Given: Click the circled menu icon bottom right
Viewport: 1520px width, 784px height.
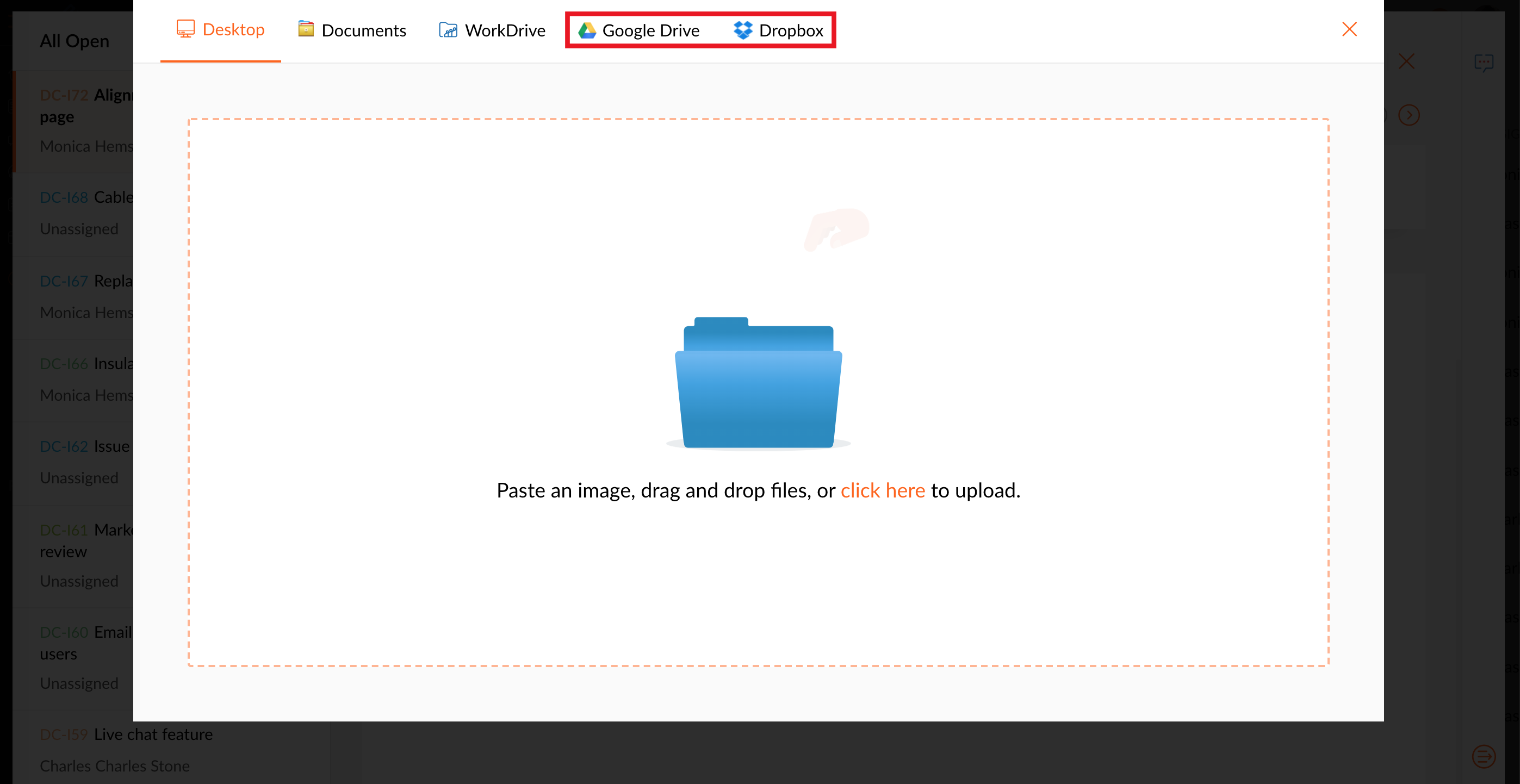Looking at the screenshot, I should pyautogui.click(x=1483, y=756).
